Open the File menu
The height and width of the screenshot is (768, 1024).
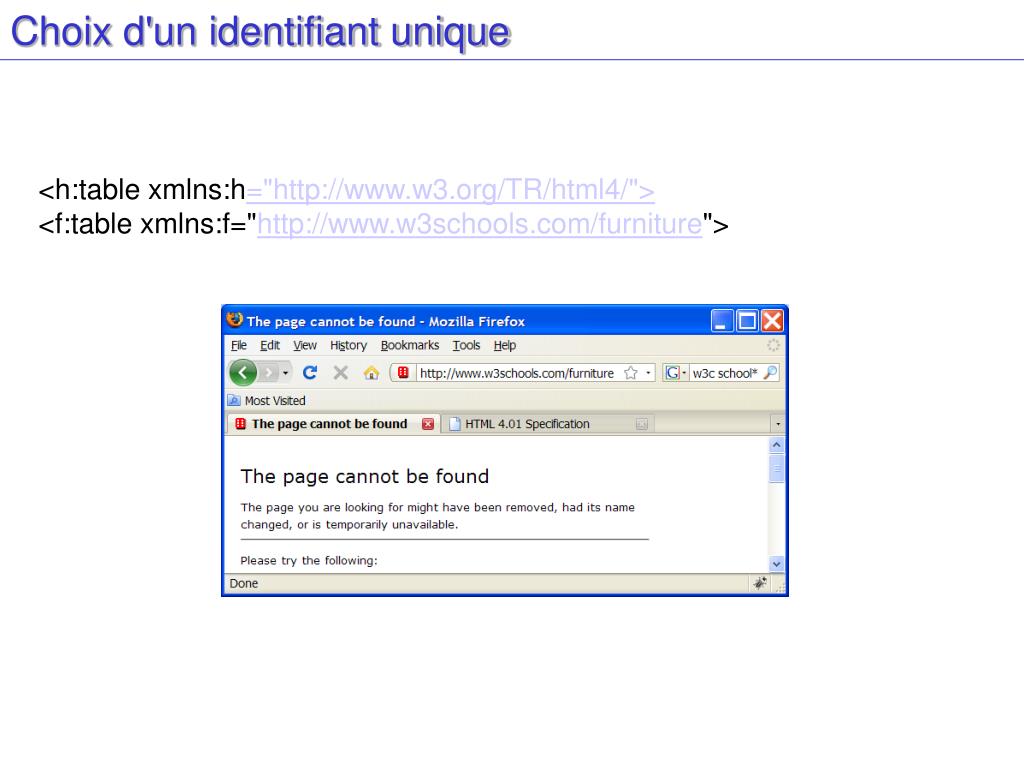(239, 345)
